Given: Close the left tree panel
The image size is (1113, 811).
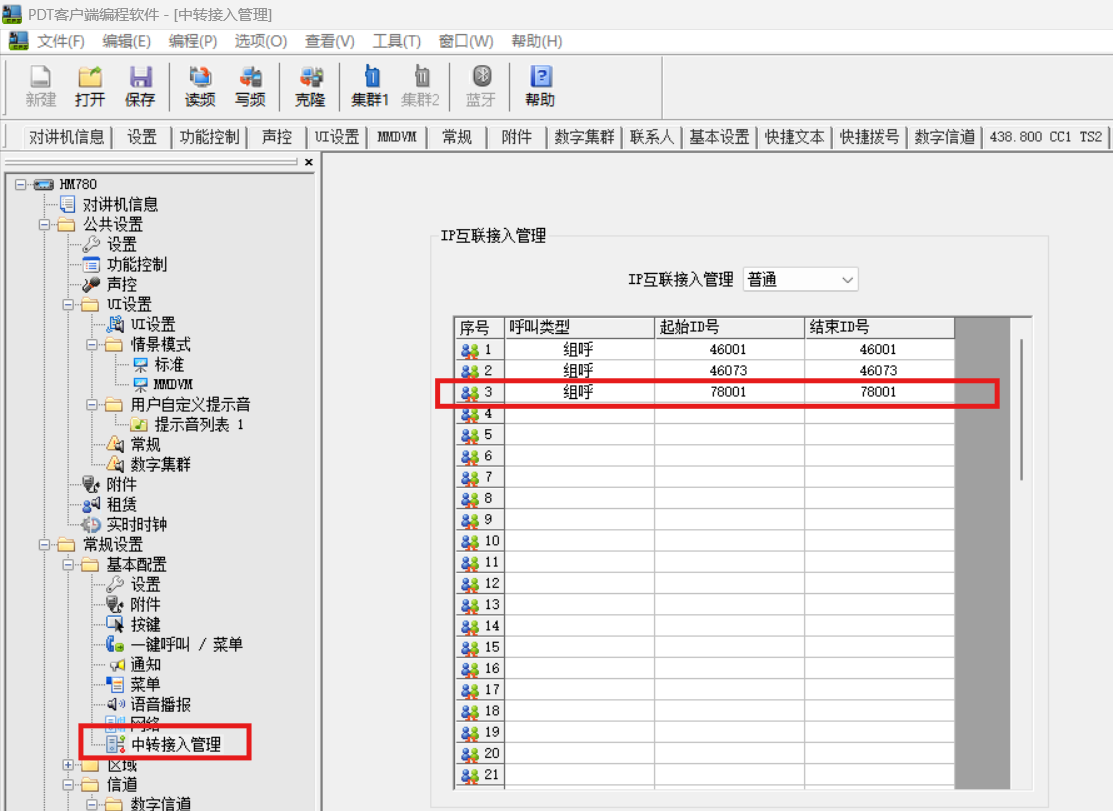Looking at the screenshot, I should [x=308, y=162].
